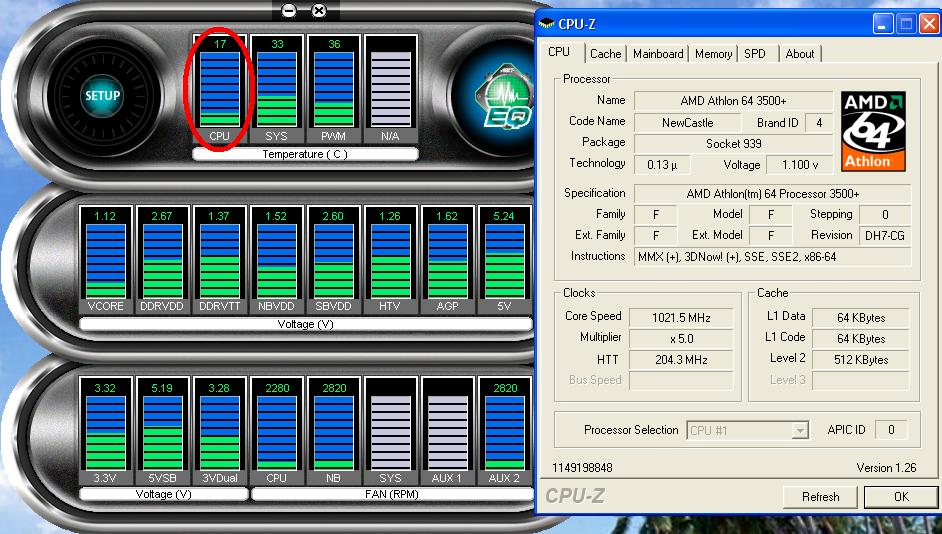Select the CPU tab in CPU-Z
Image resolution: width=942 pixels, height=534 pixels.
559,52
